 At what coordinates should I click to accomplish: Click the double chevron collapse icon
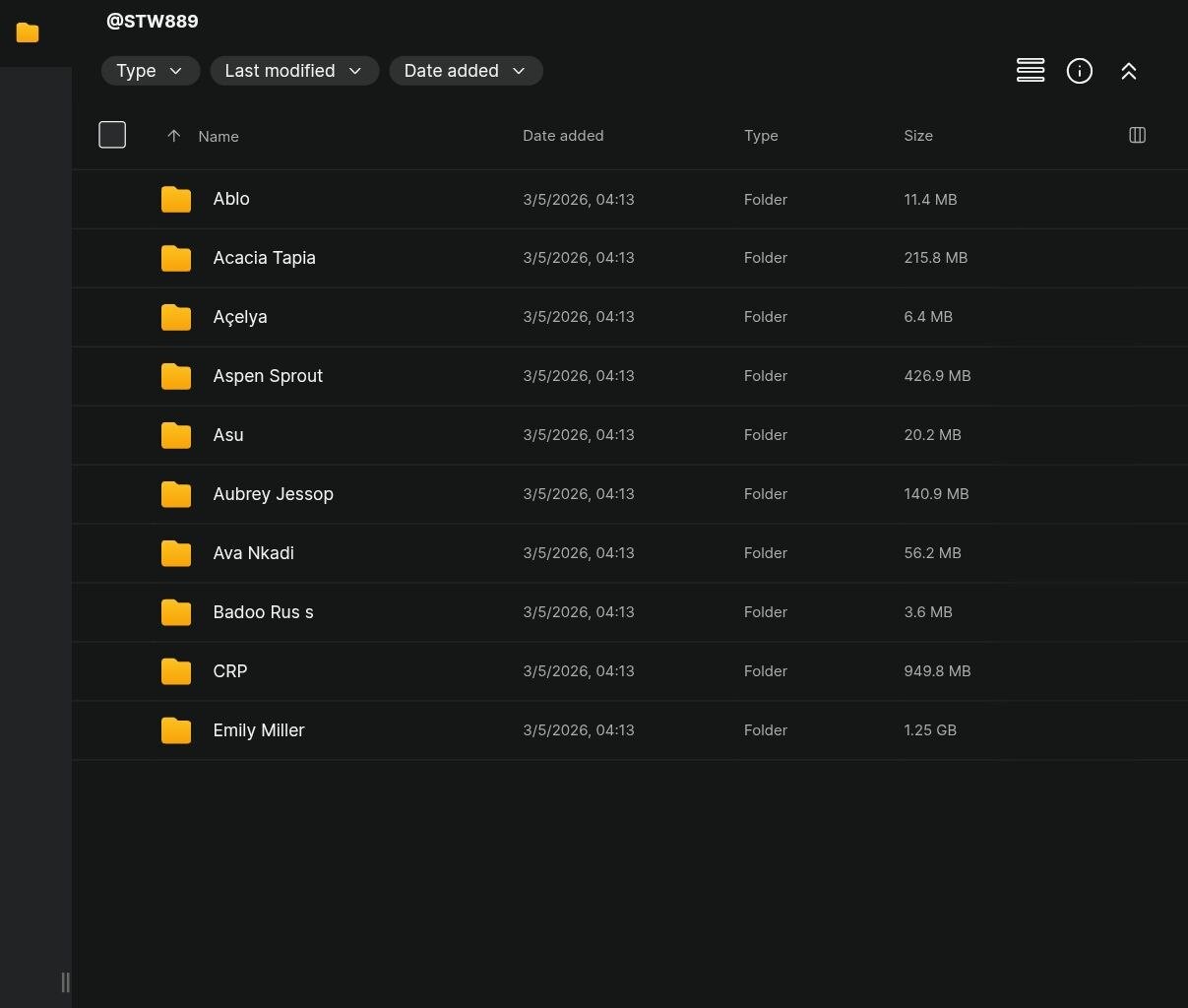(x=1129, y=71)
